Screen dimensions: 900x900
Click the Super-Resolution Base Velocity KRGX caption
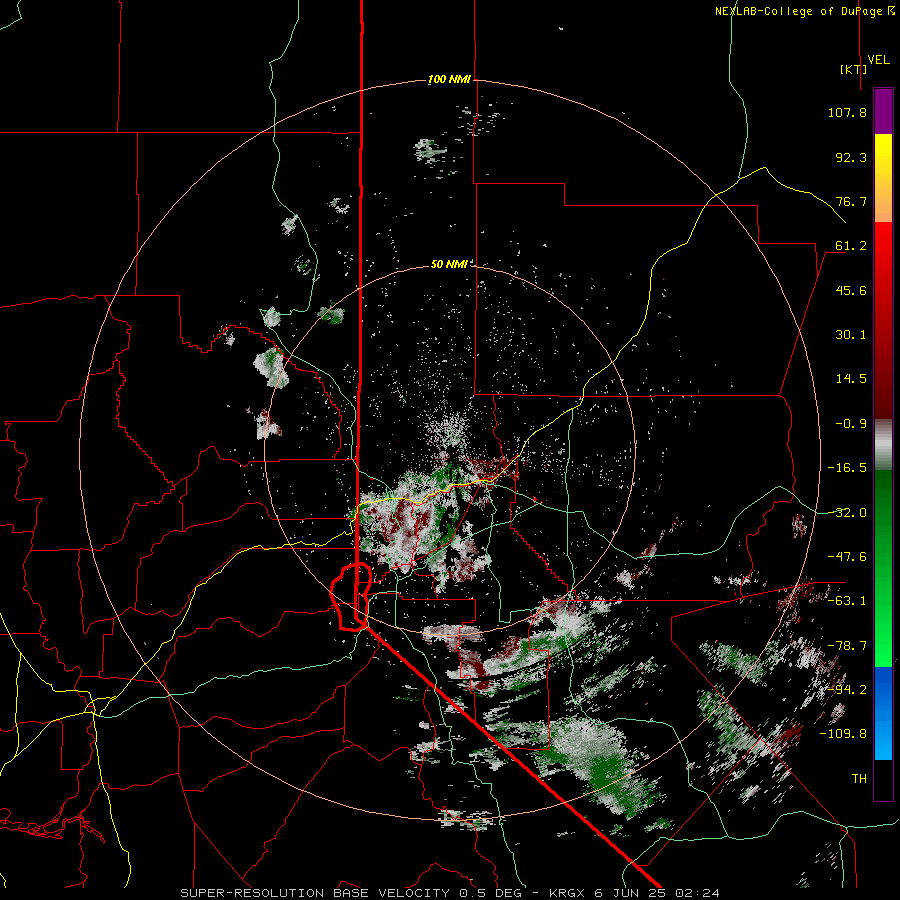[x=449, y=893]
